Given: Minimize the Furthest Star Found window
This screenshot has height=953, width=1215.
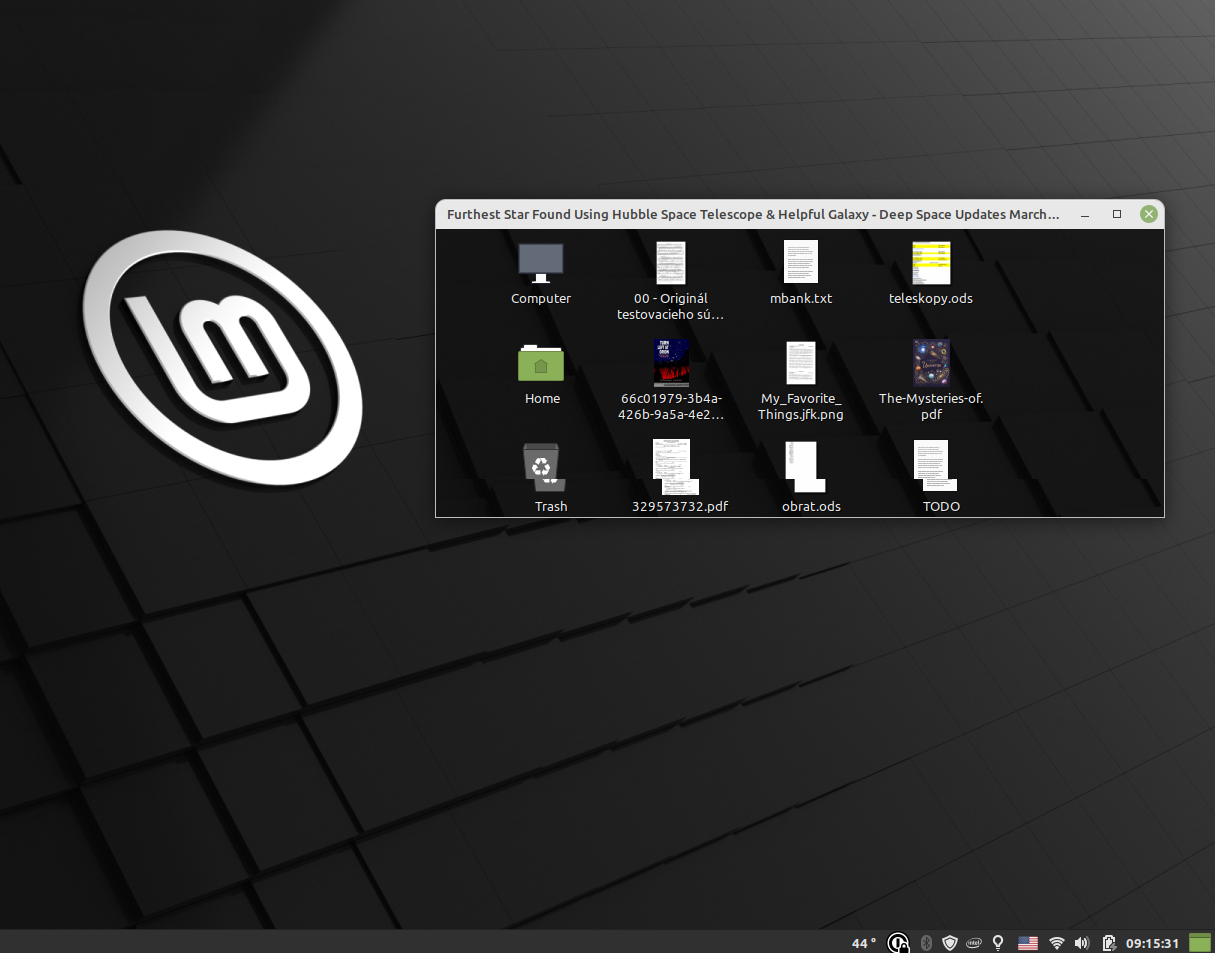Looking at the screenshot, I should pos(1085,214).
